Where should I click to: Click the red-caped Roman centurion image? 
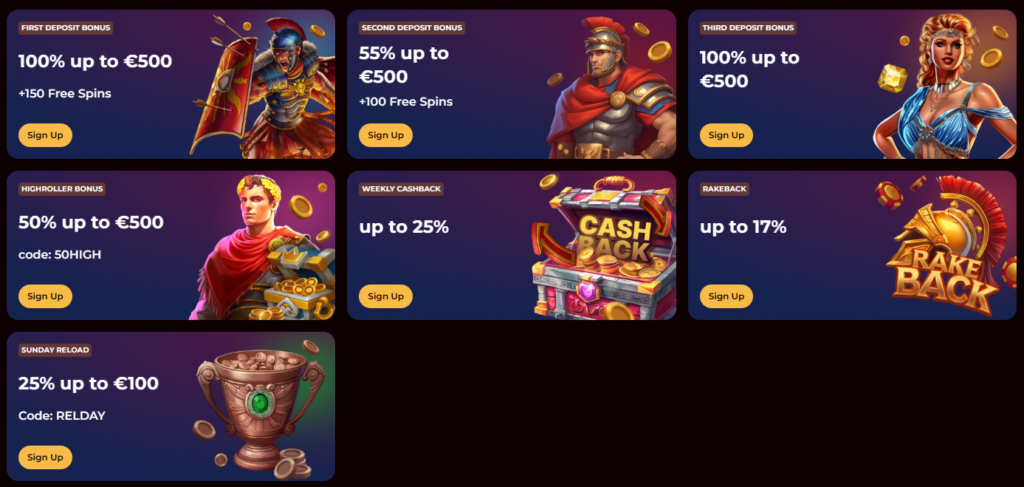point(611,89)
